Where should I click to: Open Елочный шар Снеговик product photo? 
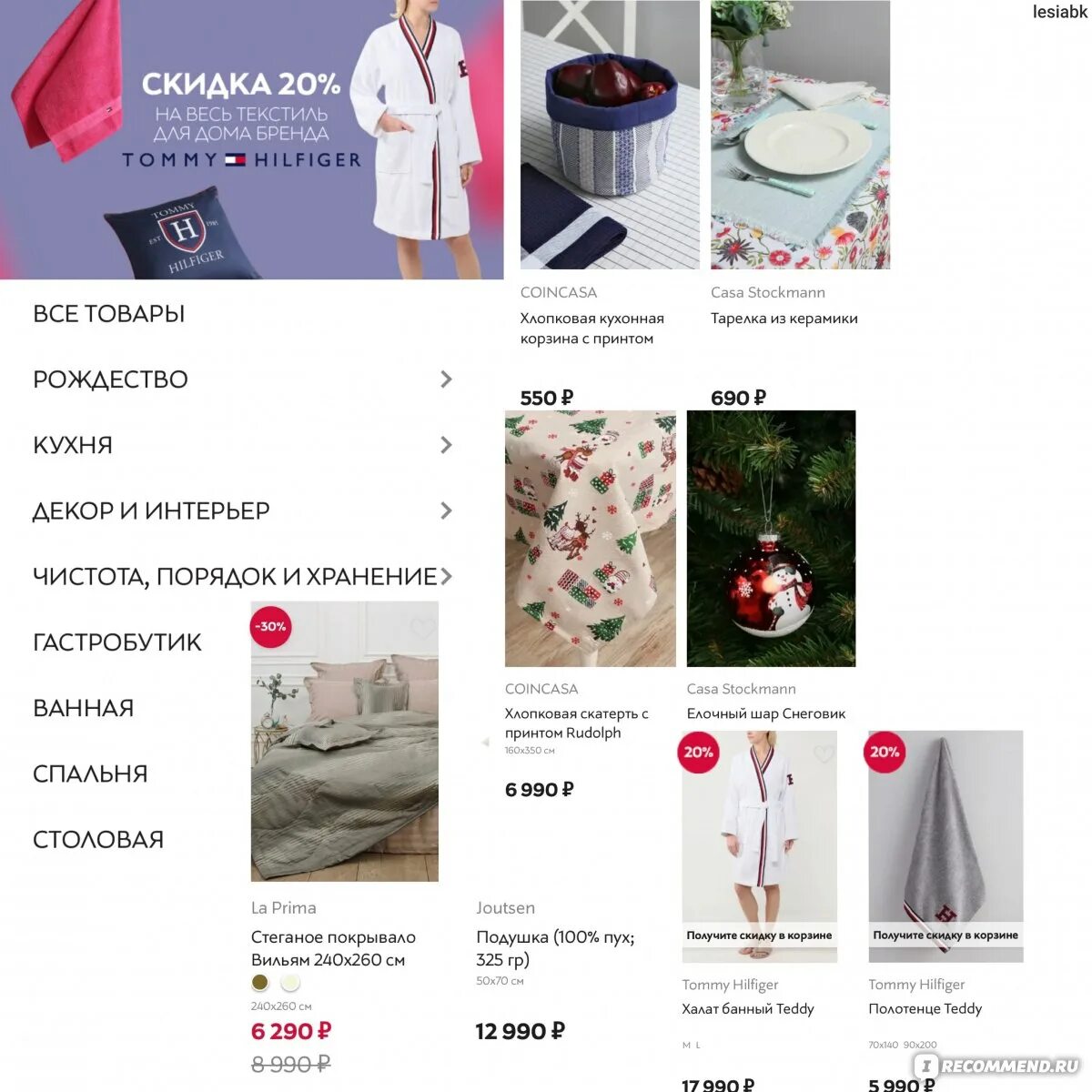click(771, 539)
